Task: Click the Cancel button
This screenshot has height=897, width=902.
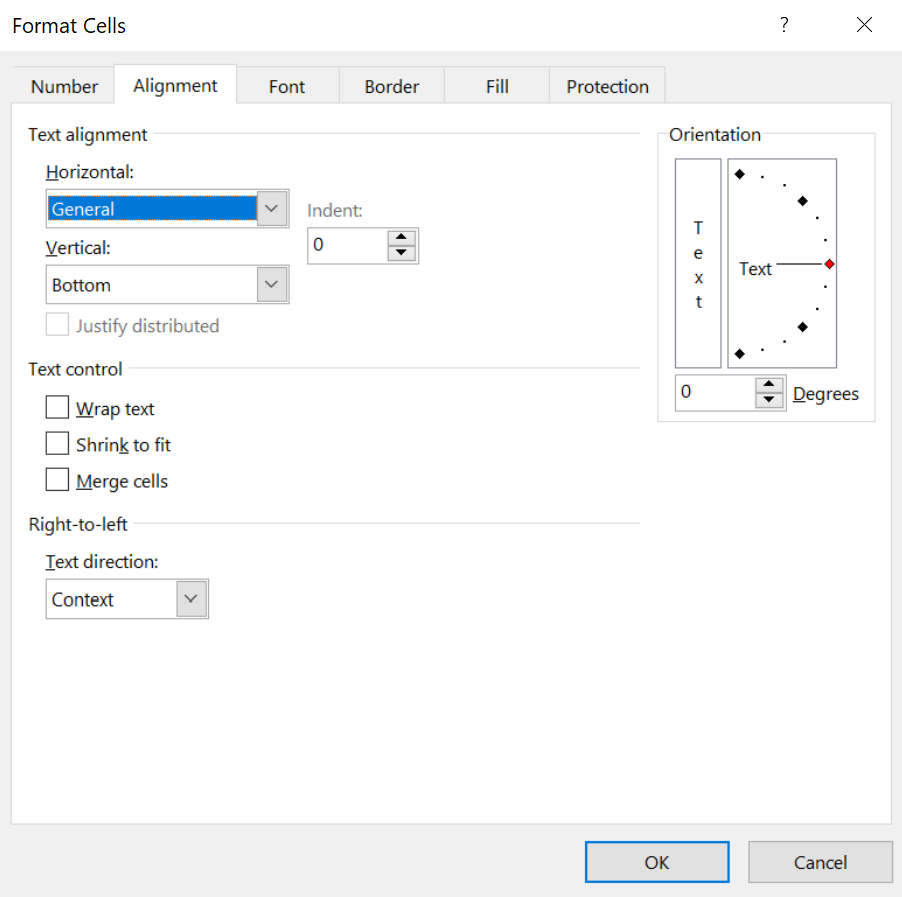Action: pyautogui.click(x=820, y=862)
